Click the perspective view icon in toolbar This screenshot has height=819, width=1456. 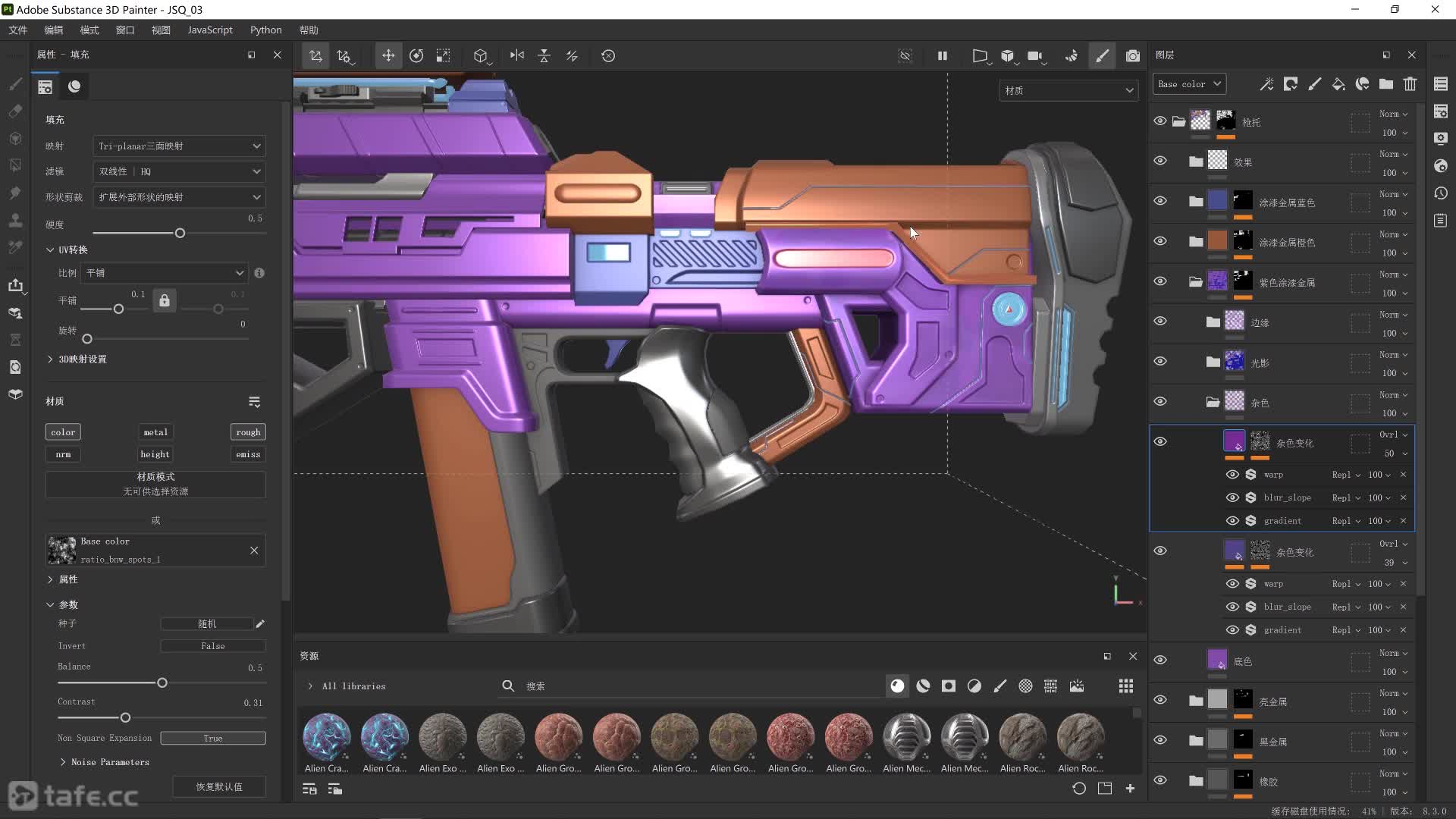pyautogui.click(x=979, y=55)
